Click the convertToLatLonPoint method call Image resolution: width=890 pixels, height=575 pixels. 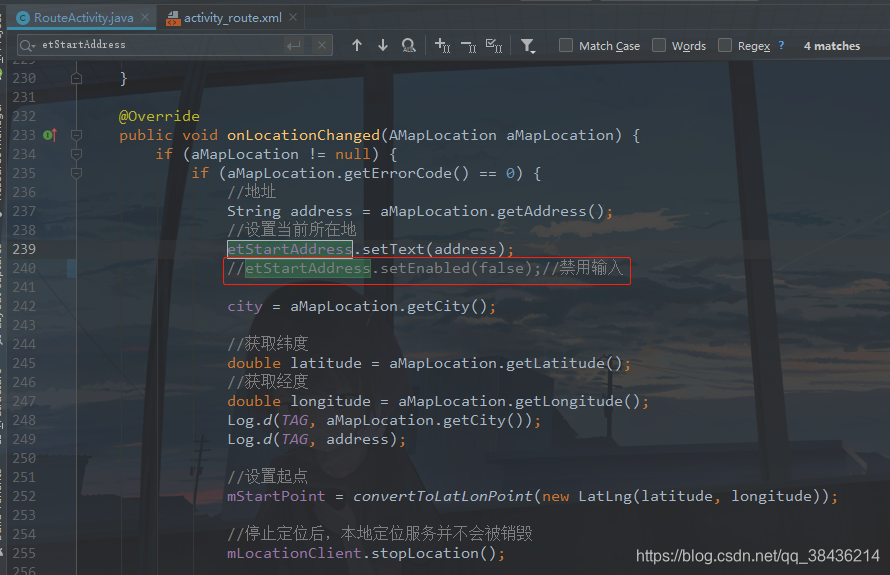(x=443, y=496)
